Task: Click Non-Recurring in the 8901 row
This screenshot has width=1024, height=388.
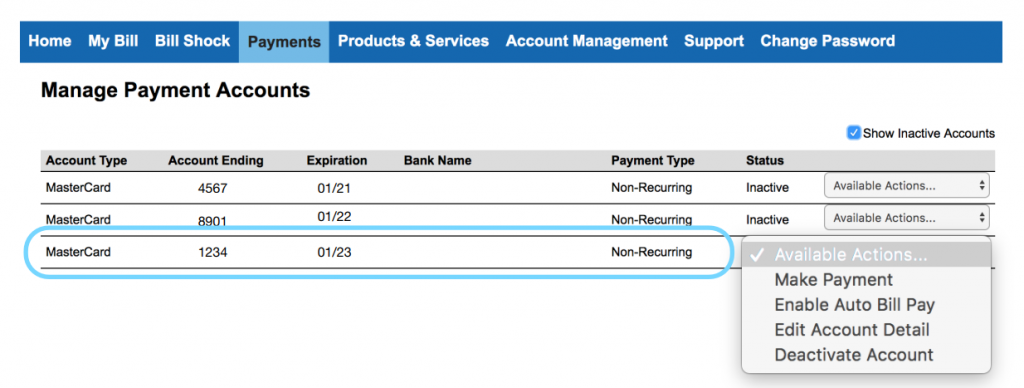Action: [651, 220]
